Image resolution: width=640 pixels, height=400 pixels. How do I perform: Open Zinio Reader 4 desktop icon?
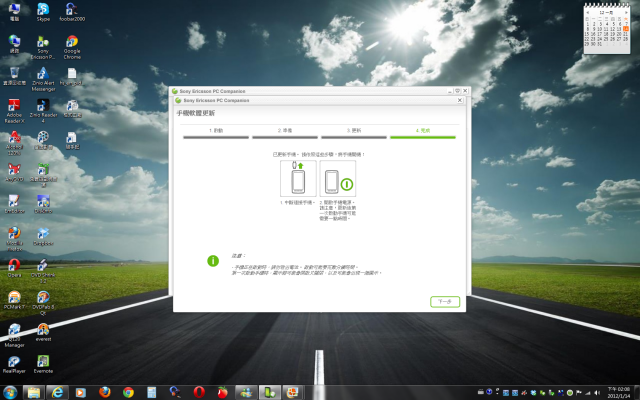[x=43, y=111]
